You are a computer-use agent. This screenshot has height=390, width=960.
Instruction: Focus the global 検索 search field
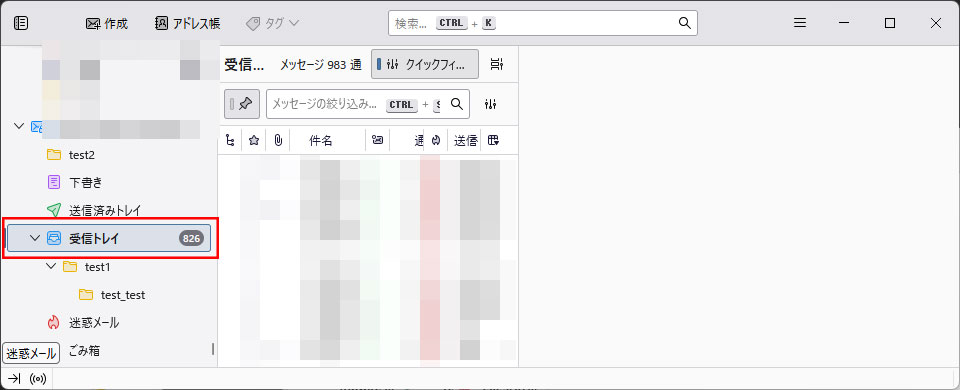click(x=542, y=23)
